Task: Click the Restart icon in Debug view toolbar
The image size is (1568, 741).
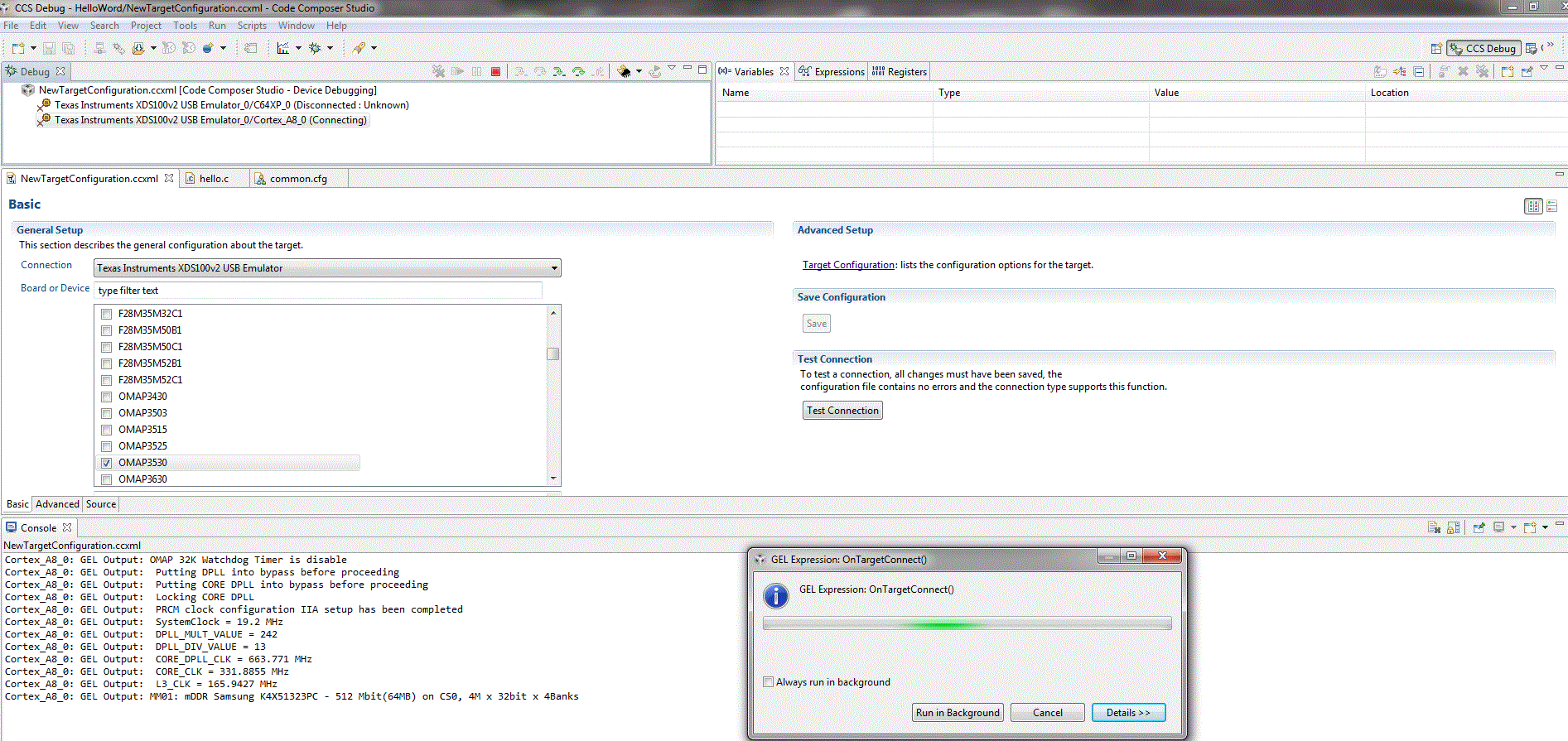Action: point(654,72)
